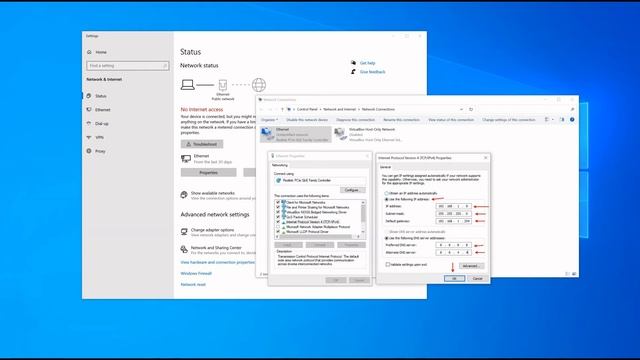
Task: Toggle QoS Packet Scheduler checkbox
Action: coord(278,217)
